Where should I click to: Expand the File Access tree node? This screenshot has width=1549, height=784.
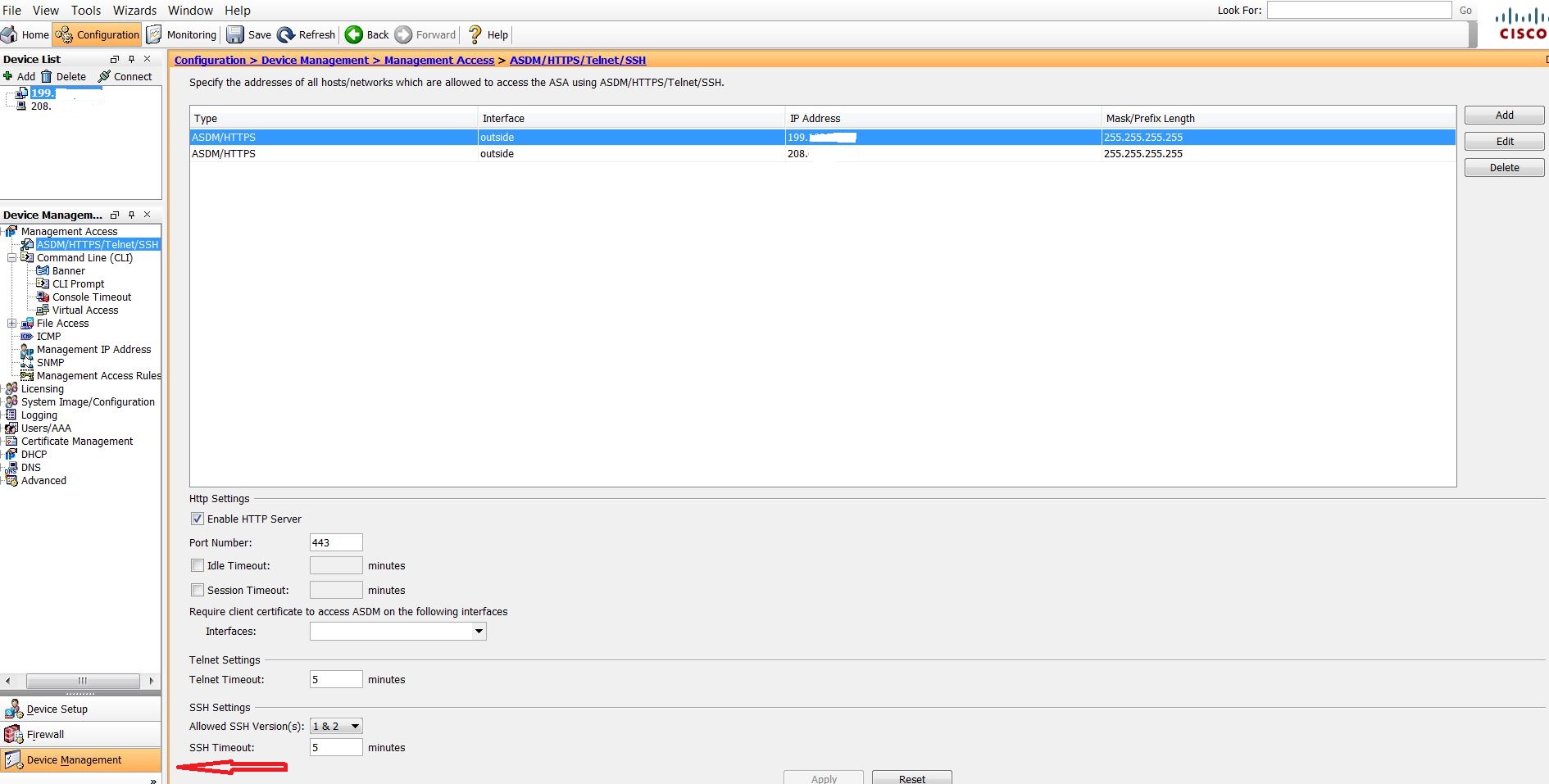(x=11, y=323)
